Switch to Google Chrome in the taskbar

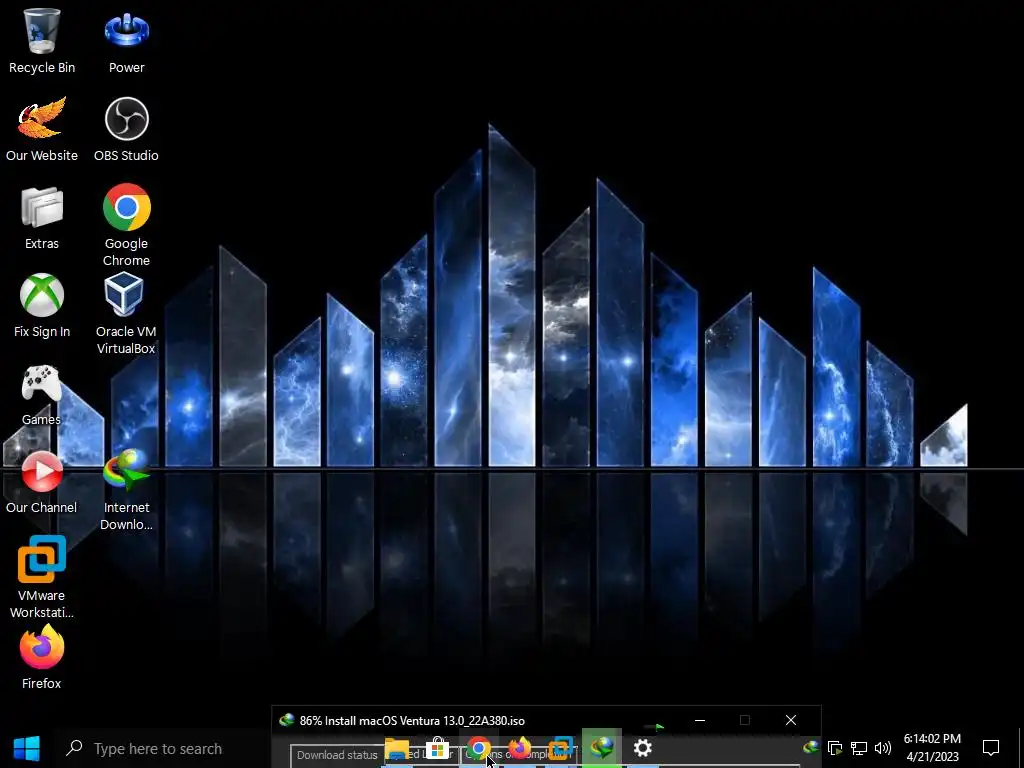click(x=479, y=748)
